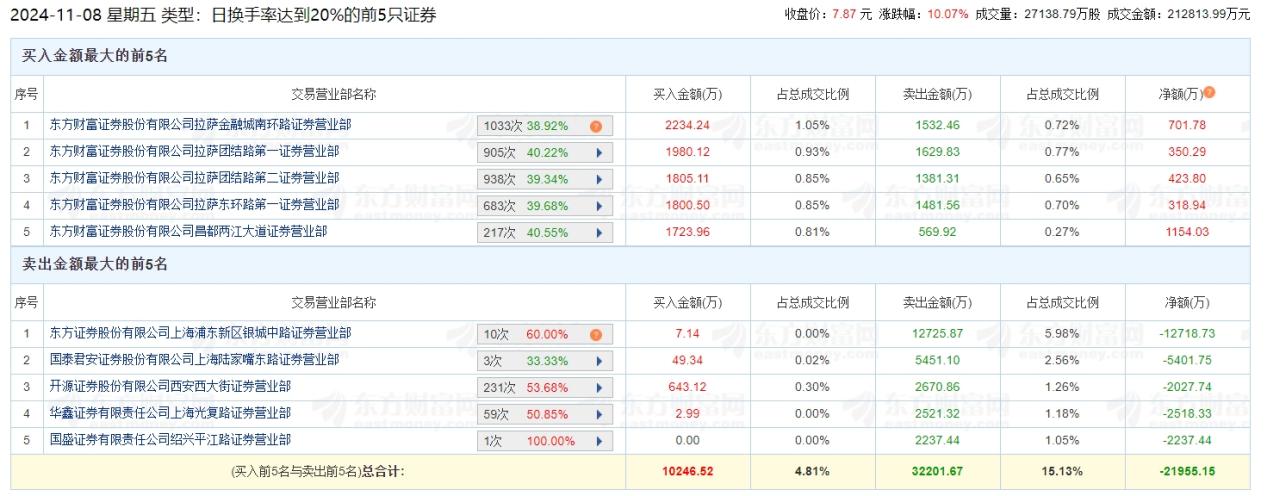Viewport: 1267px width, 496px height.
Task: Click orange help icon beside 10次 60.00%
Action: [596, 335]
